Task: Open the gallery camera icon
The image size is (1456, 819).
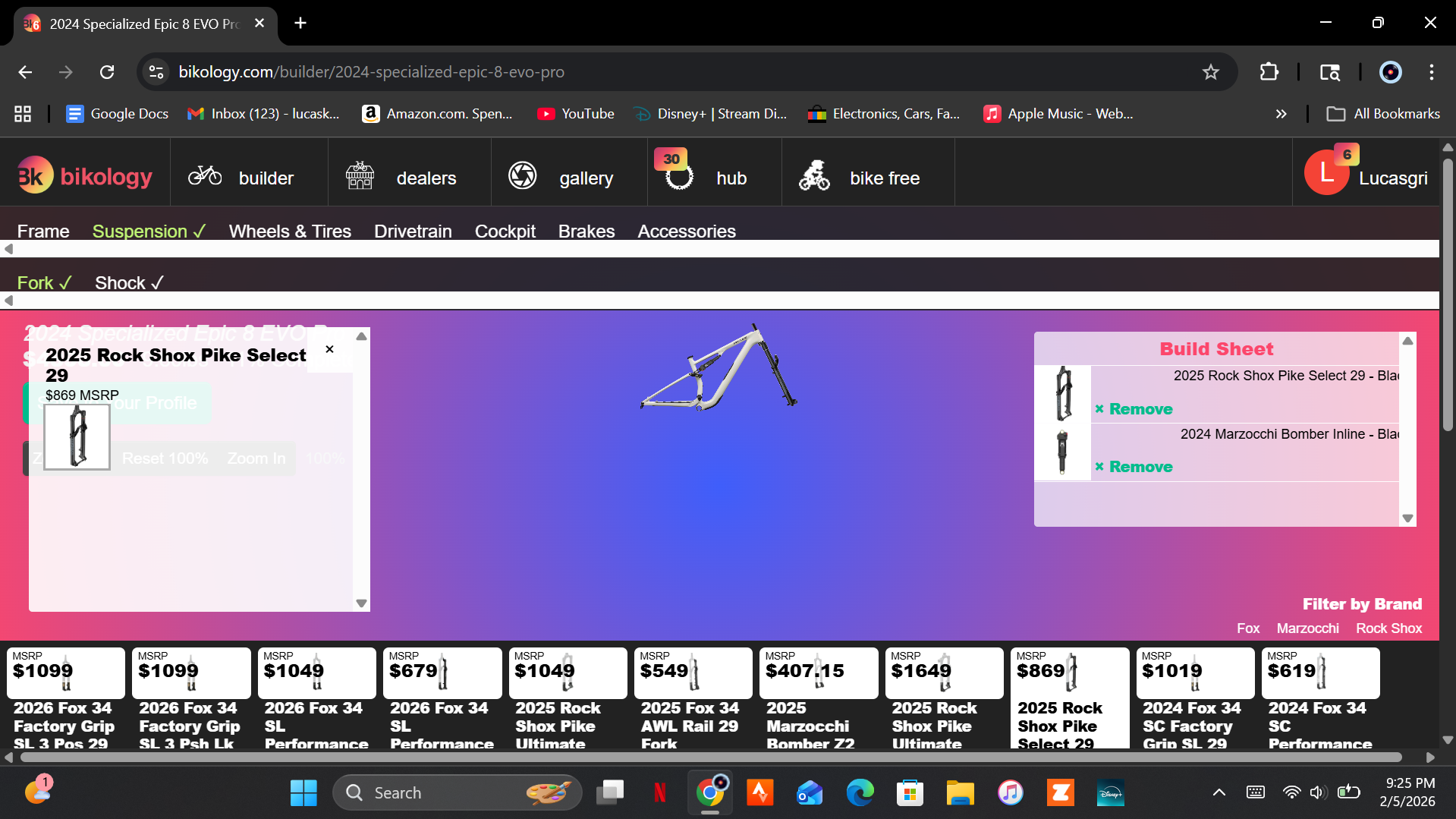Action: (522, 175)
